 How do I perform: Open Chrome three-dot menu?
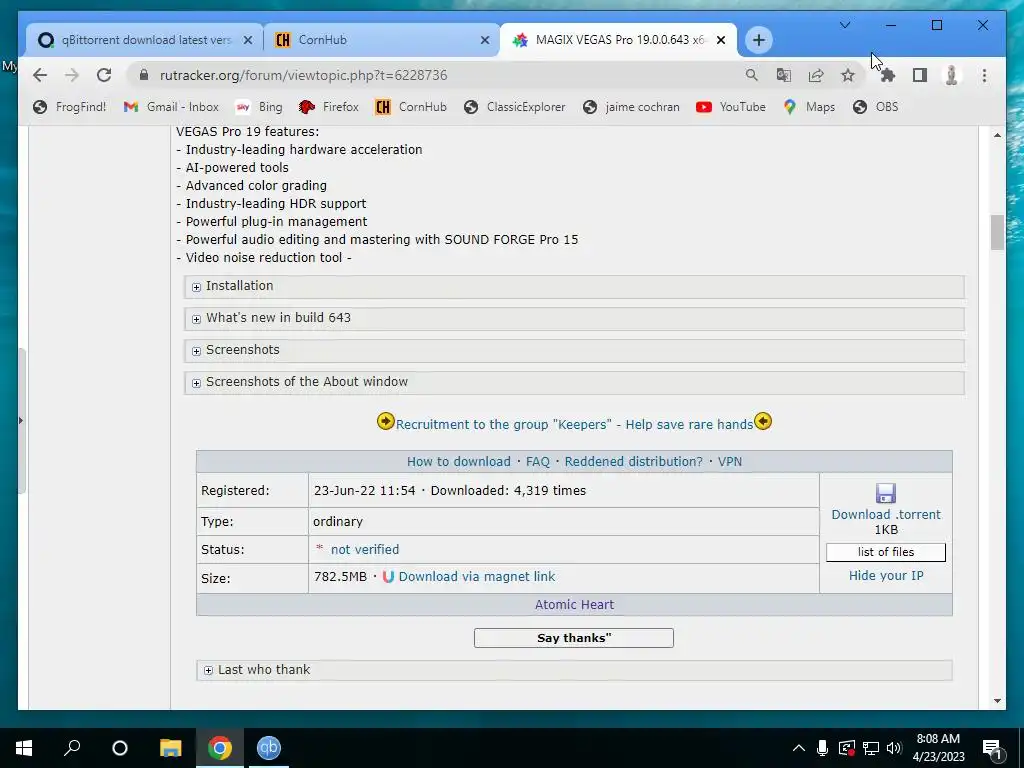click(984, 75)
